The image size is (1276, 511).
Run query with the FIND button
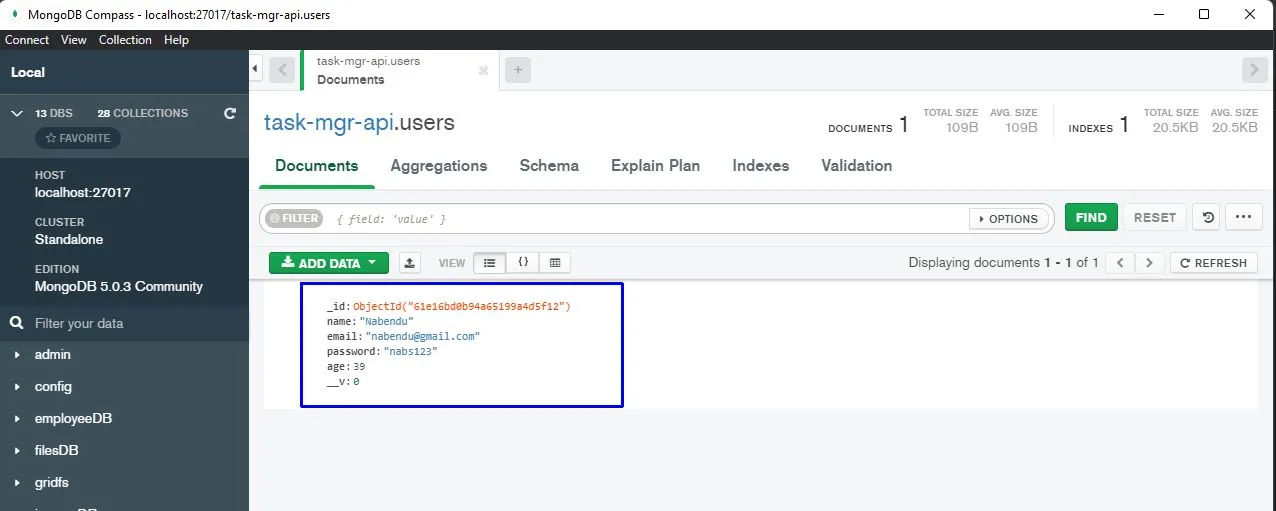(x=1091, y=217)
